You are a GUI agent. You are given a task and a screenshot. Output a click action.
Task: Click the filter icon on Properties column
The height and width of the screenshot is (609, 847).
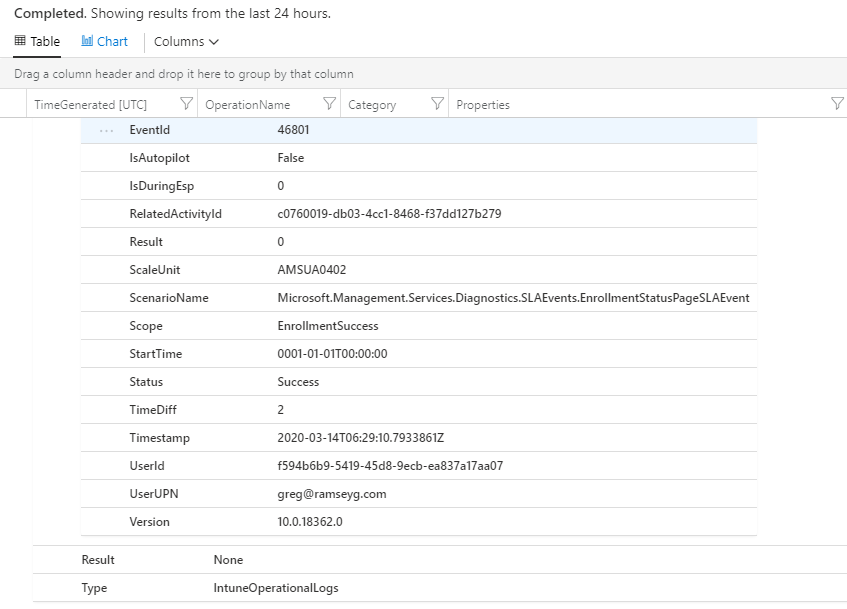(x=837, y=104)
